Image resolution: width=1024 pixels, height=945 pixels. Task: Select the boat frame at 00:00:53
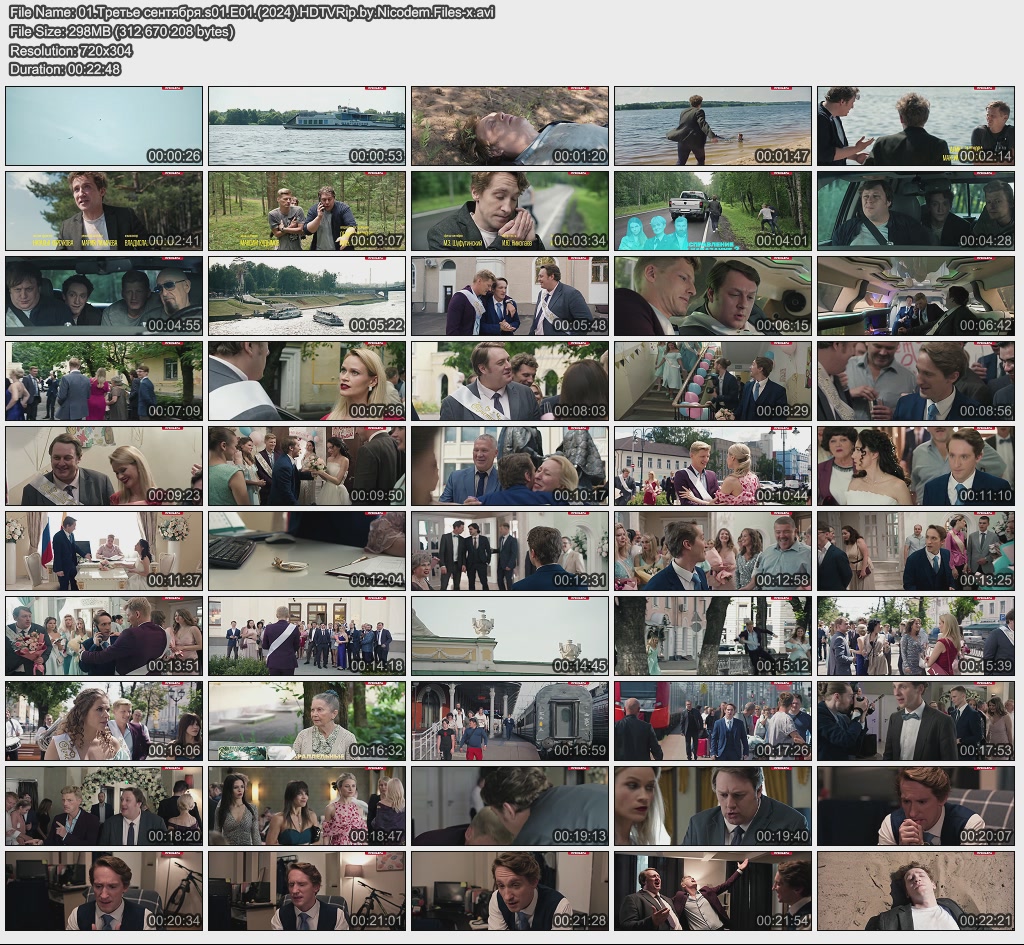point(307,126)
